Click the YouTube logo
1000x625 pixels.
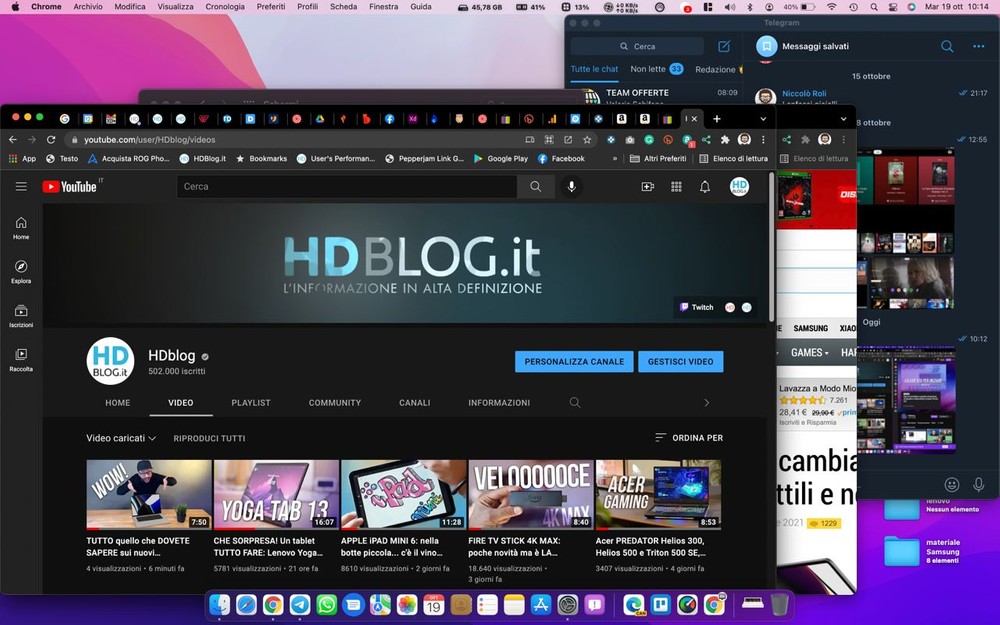pyautogui.click(x=70, y=186)
